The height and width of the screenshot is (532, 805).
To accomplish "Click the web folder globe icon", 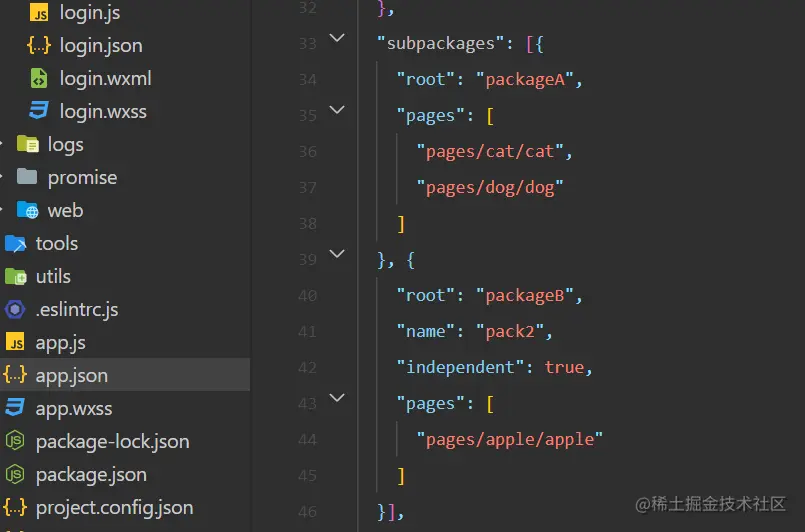I will click(x=28, y=210).
